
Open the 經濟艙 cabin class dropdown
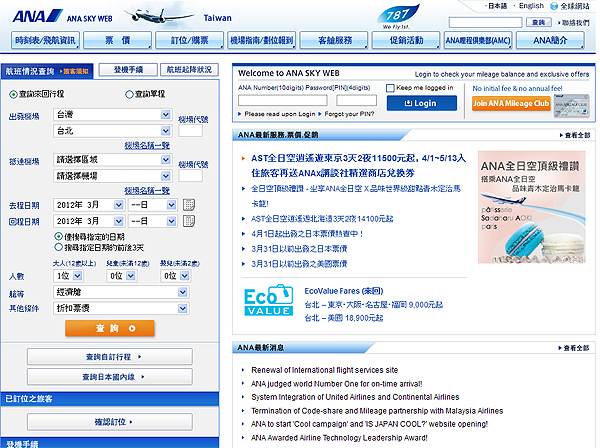point(121,292)
